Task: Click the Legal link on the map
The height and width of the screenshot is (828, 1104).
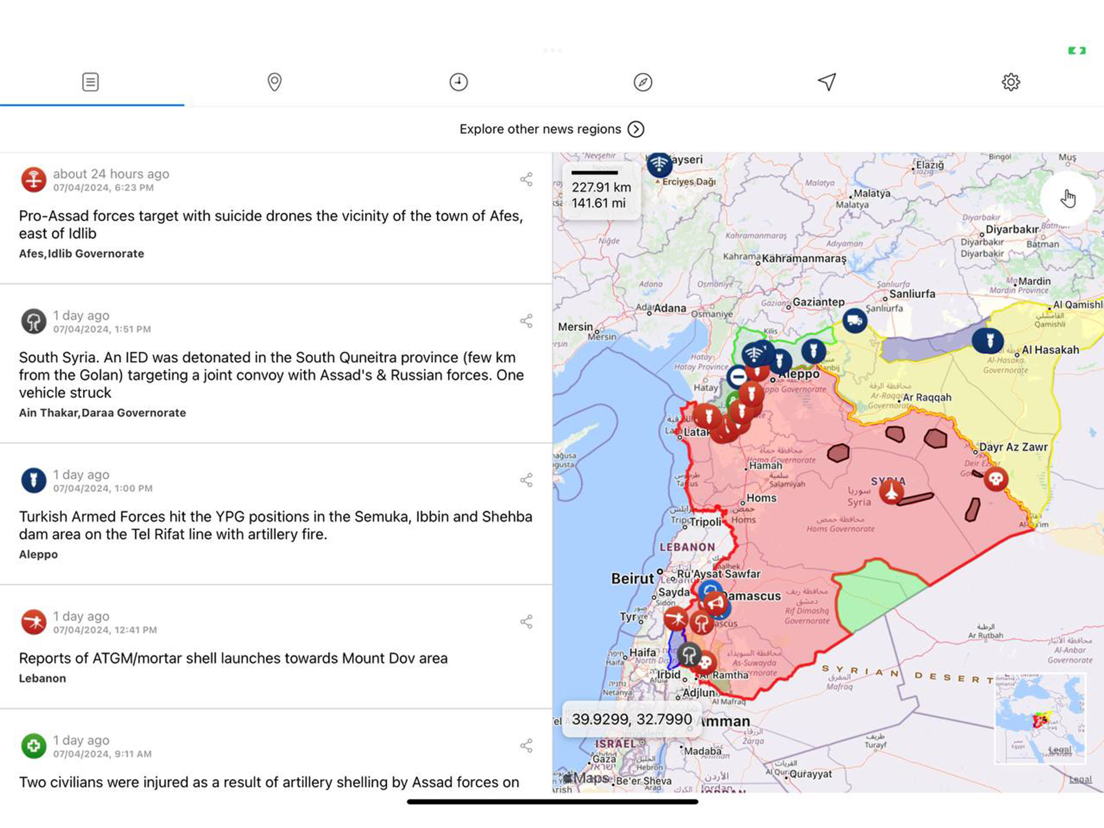Action: click(x=1080, y=779)
